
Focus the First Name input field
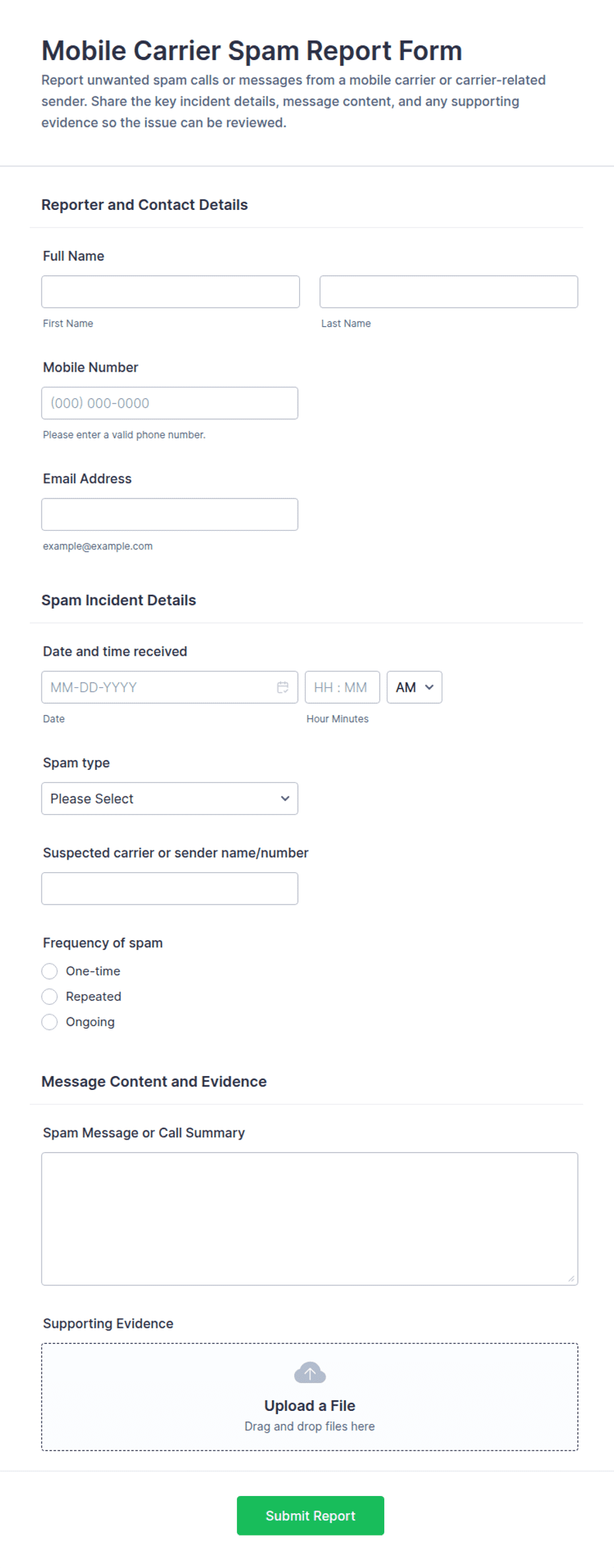[x=170, y=292]
